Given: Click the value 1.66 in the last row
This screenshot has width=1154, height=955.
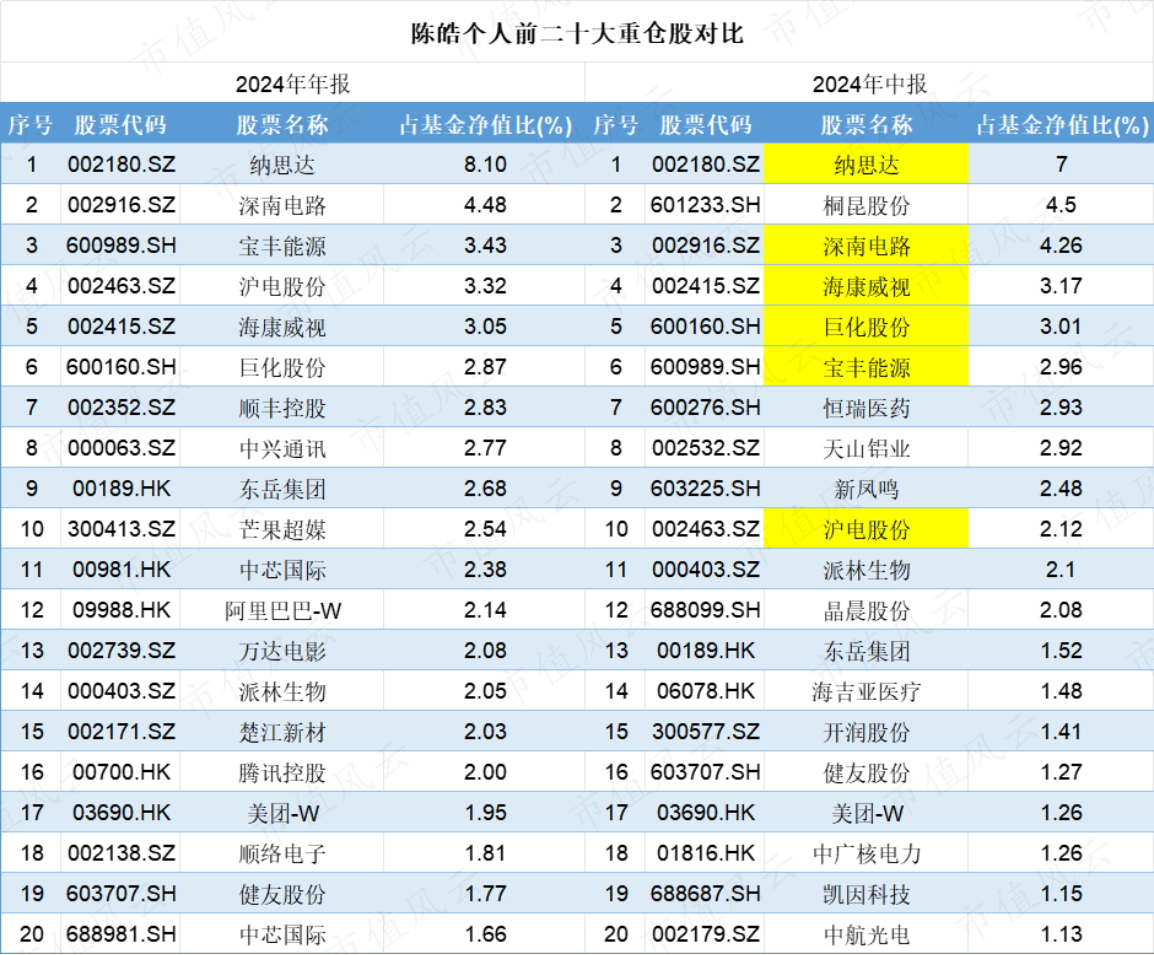Looking at the screenshot, I should coord(485,934).
